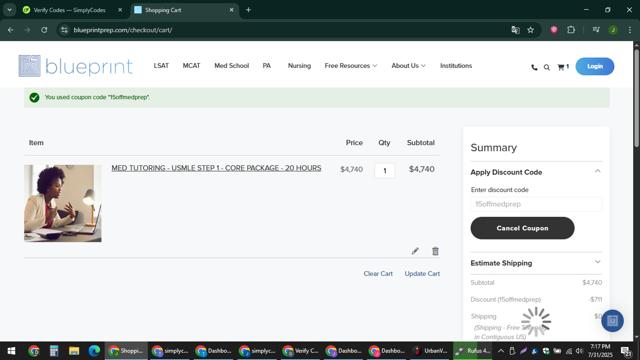Remove item using the trash icon
The image size is (640, 360).
(435, 251)
